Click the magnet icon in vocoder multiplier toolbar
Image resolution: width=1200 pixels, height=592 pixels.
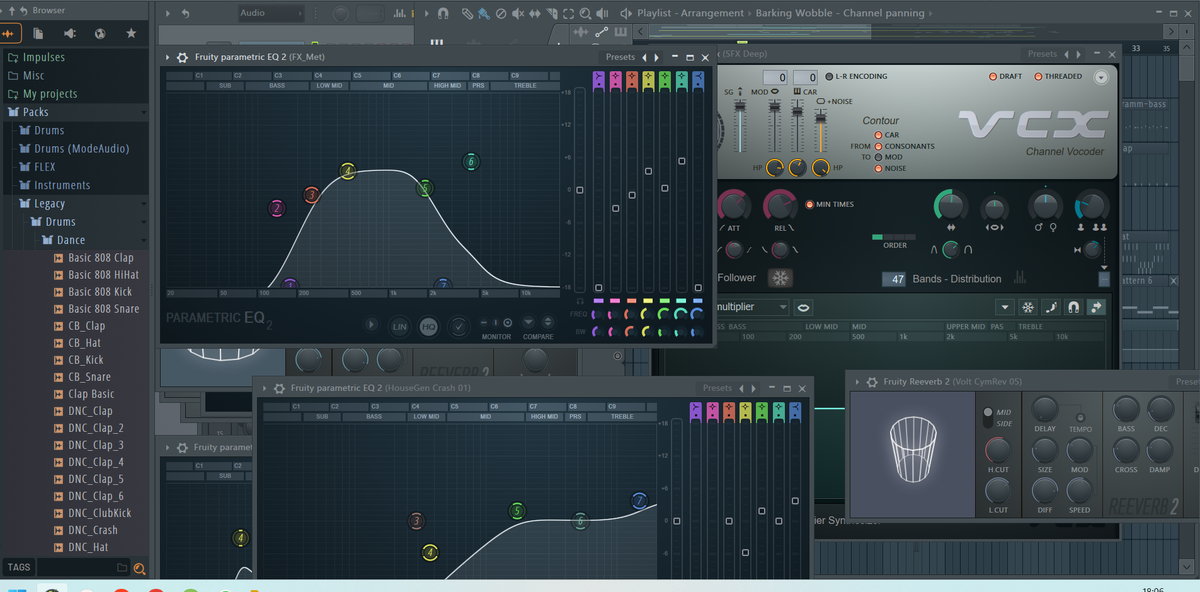[x=1074, y=307]
